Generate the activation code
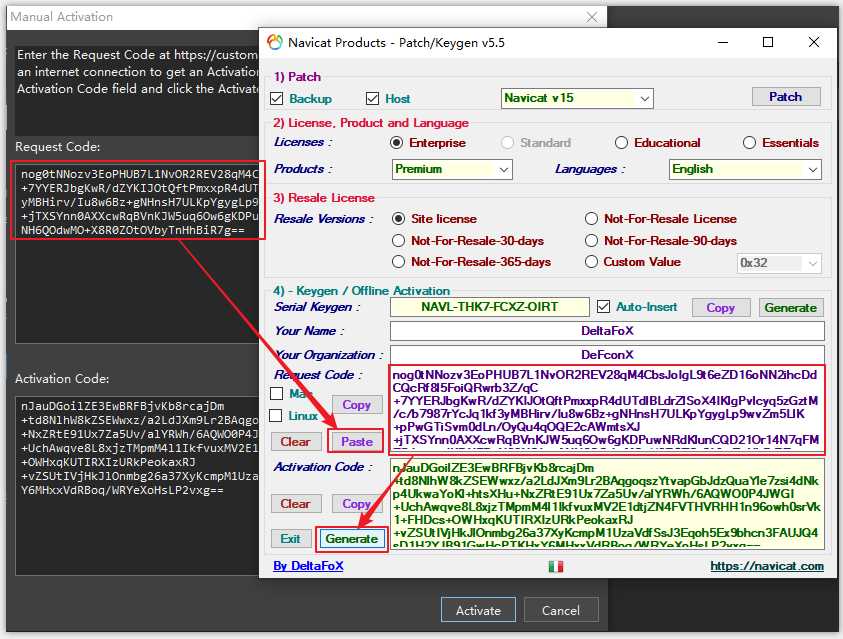 click(352, 539)
